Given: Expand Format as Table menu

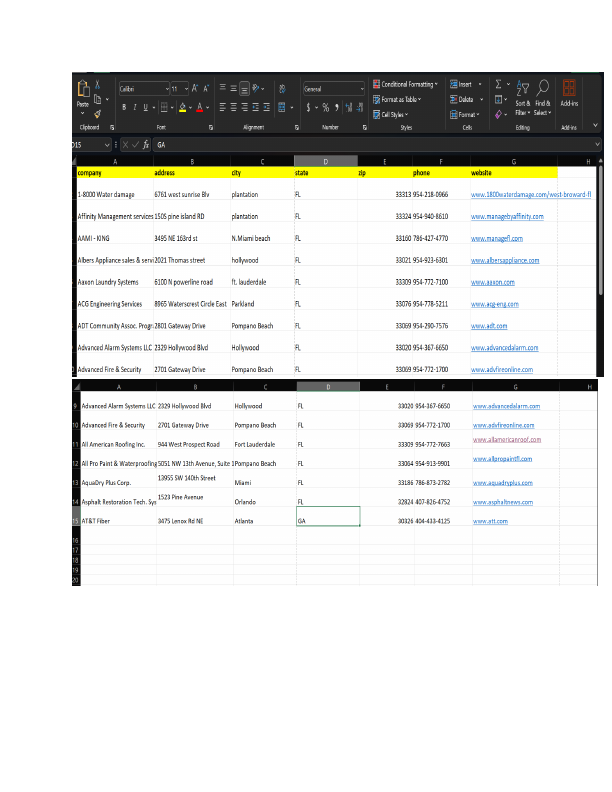Looking at the screenshot, I should [397, 100].
